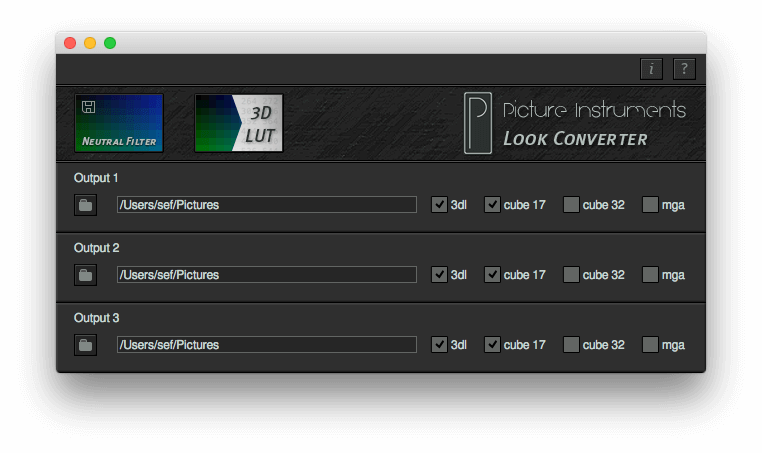This screenshot has height=453, width=762.
Task: Focus the Output 3 path field
Action: (267, 345)
